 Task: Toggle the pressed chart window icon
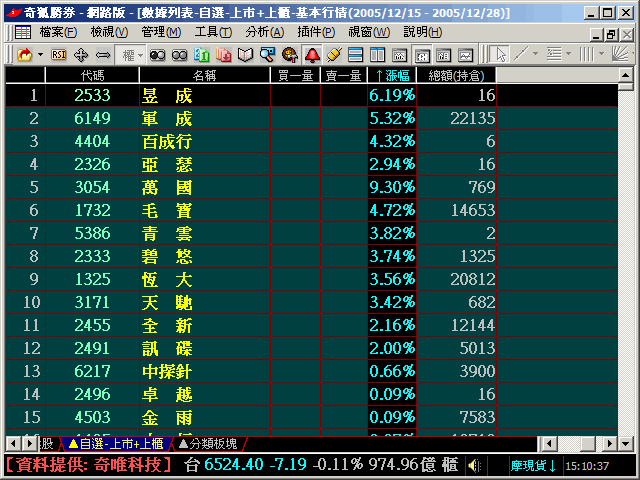tap(422, 55)
